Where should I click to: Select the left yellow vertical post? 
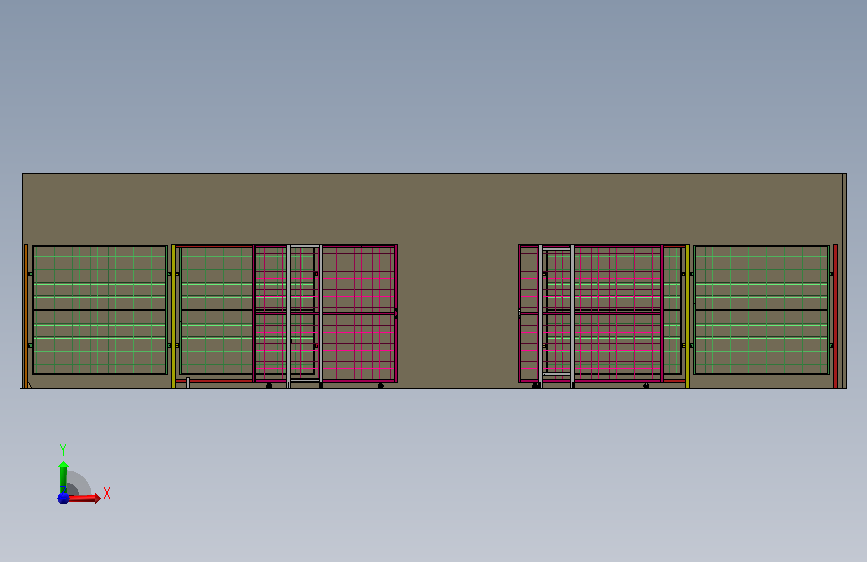(173, 316)
